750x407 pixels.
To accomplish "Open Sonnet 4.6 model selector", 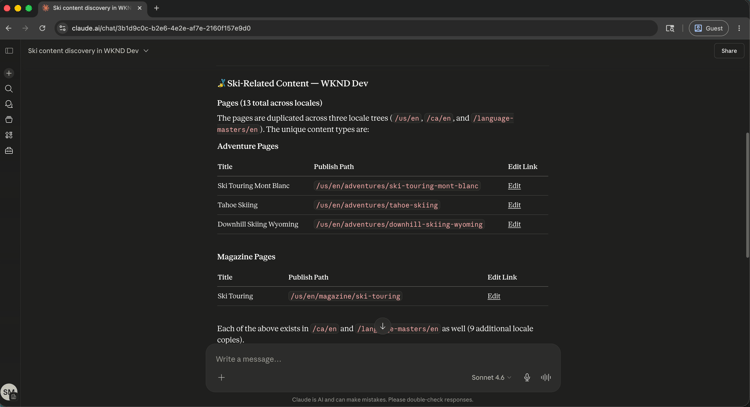I will click(x=491, y=377).
